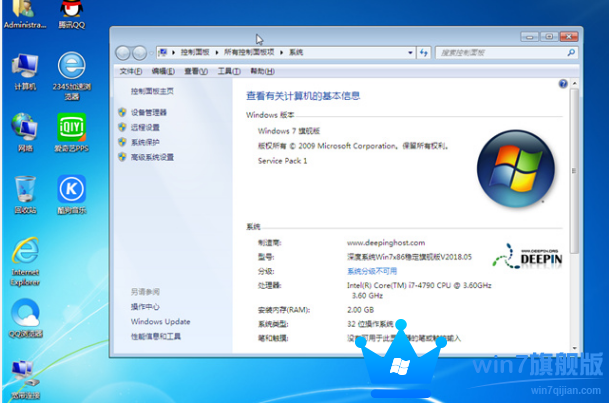The height and width of the screenshot is (403, 609).
Task: Select the 计算机 Computer desktop icon
Action: (25, 72)
